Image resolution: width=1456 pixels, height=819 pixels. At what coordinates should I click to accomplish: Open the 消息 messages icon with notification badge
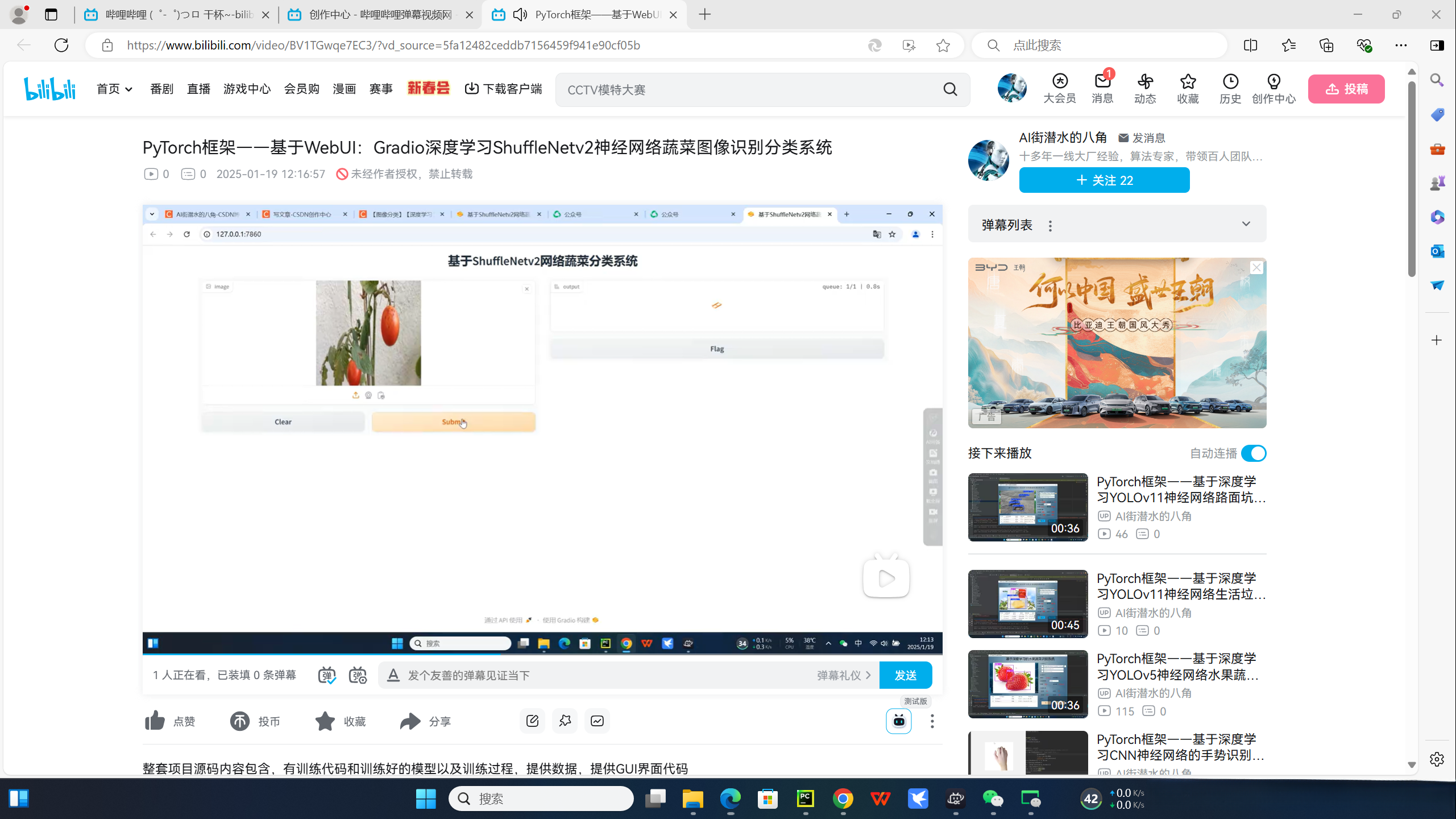click(1102, 82)
